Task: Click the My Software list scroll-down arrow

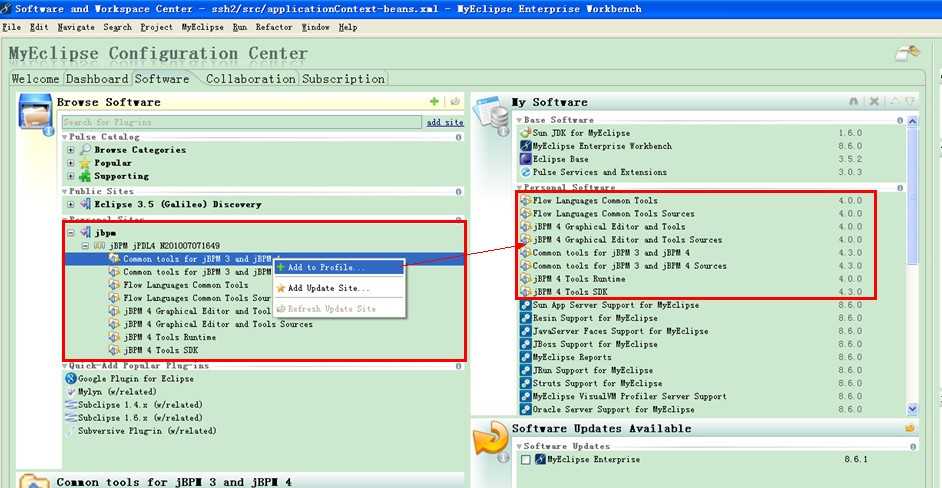Action: pyautogui.click(x=912, y=409)
